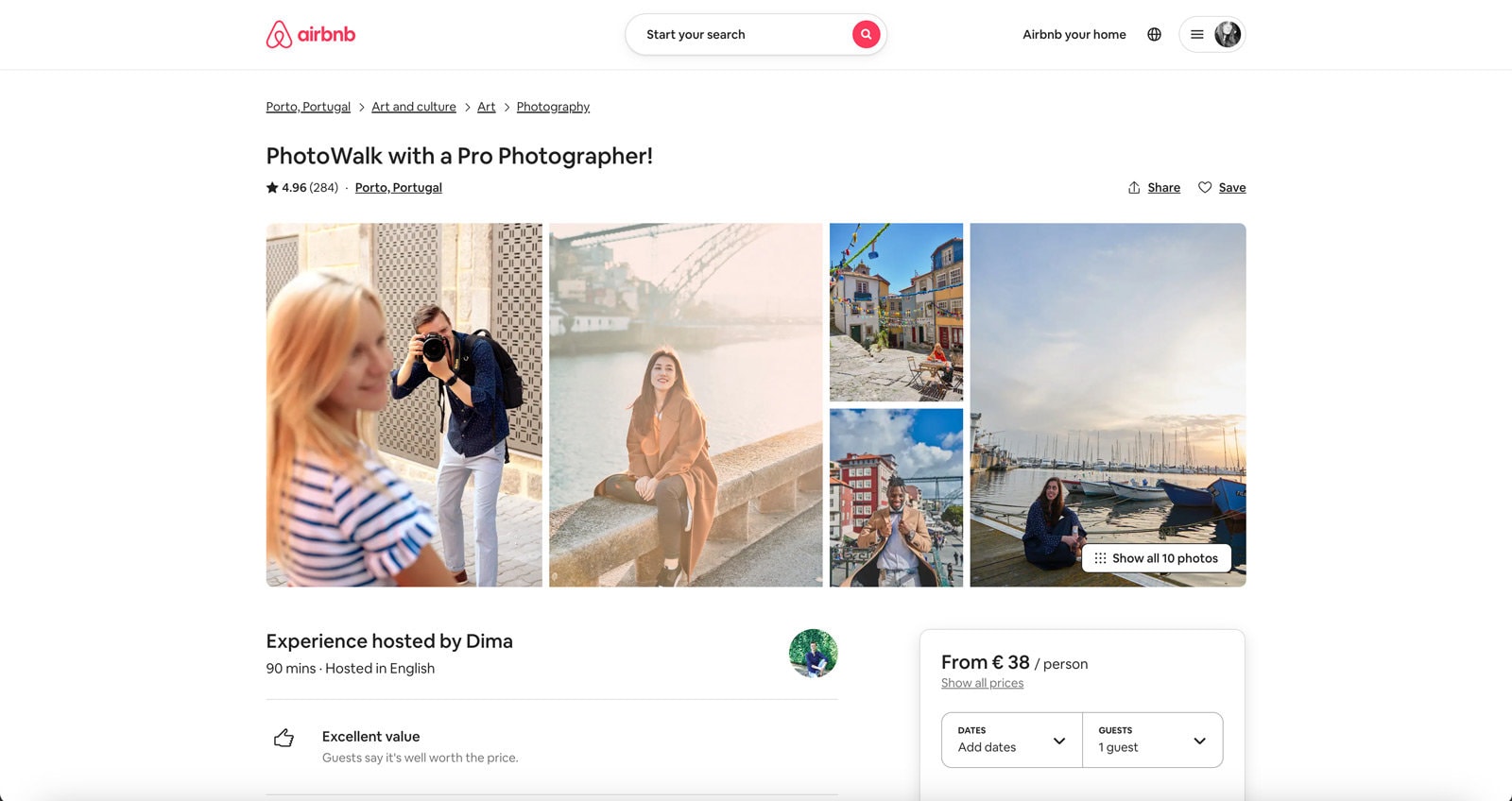This screenshot has height=801, width=1512.
Task: Open the Photography breadcrumb link
Action: [x=553, y=107]
